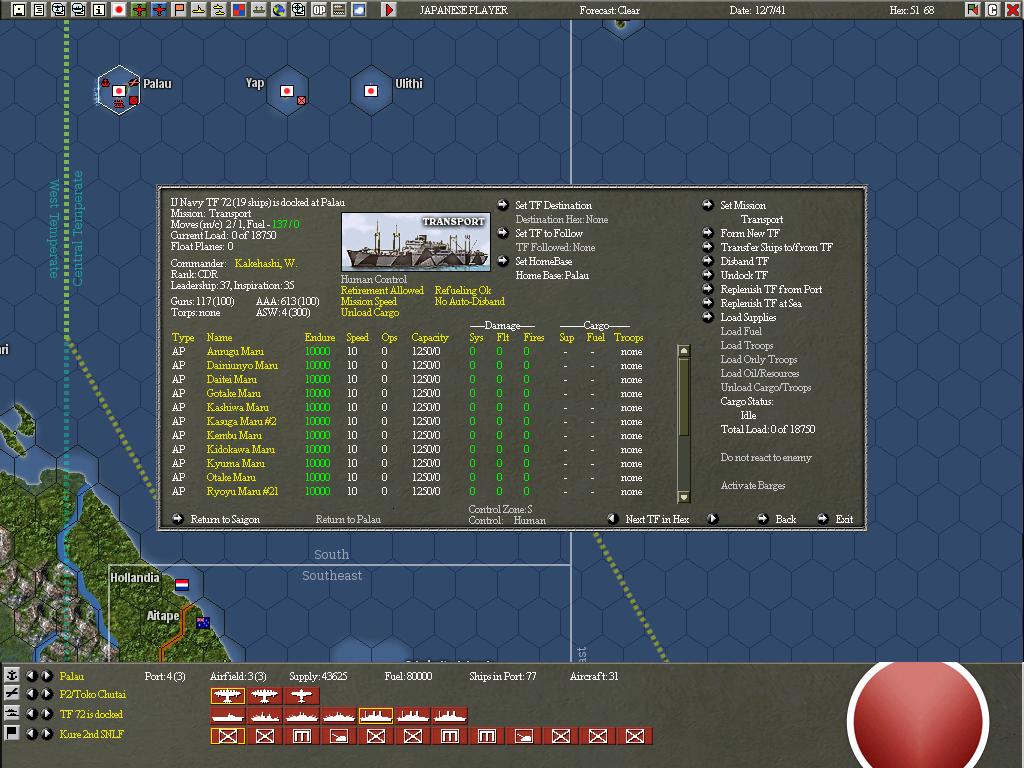Click commander name Kakehashi, W.
The height and width of the screenshot is (768, 1024).
266,263
